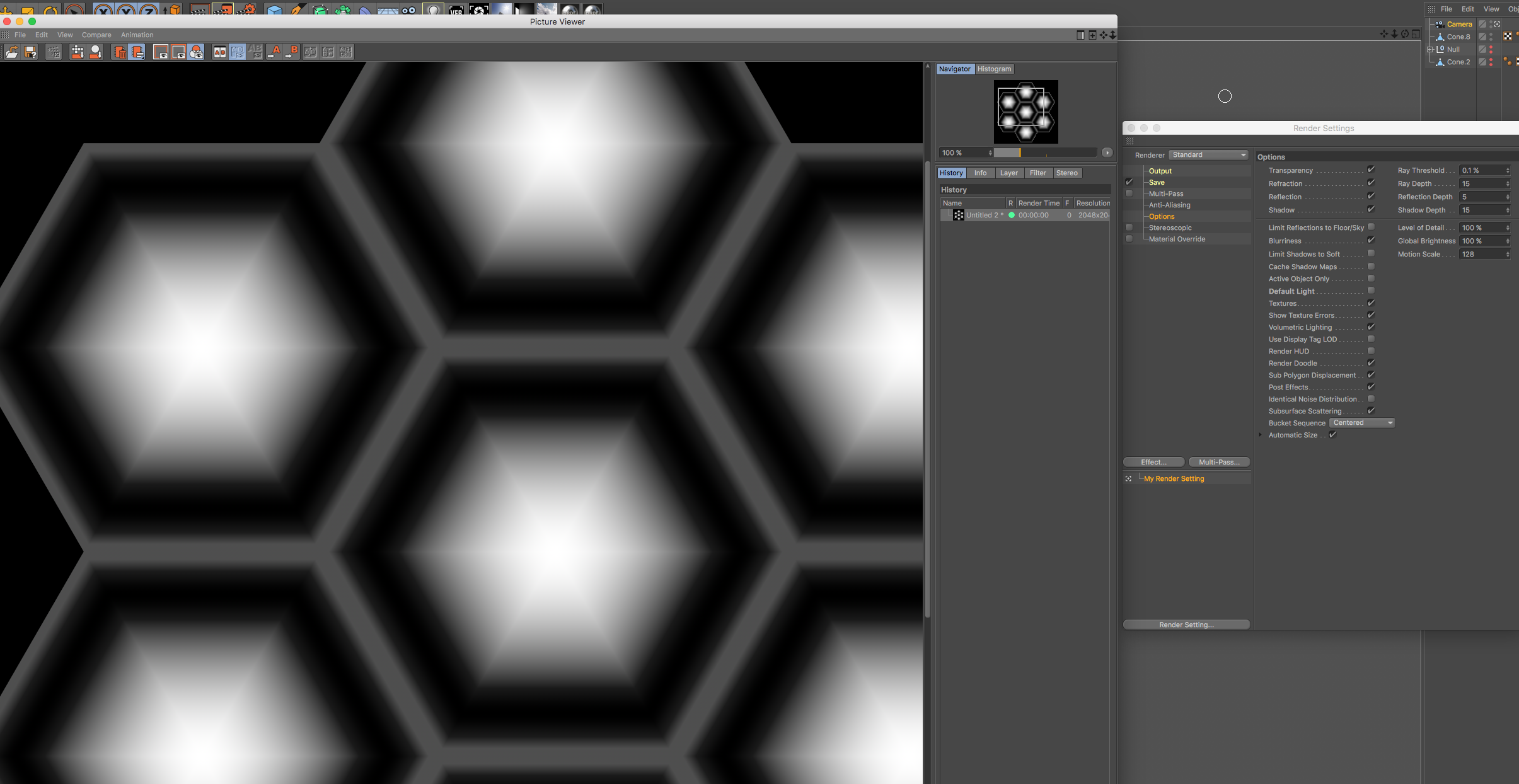
Task: Click the Render Setting... button
Action: (x=1186, y=625)
